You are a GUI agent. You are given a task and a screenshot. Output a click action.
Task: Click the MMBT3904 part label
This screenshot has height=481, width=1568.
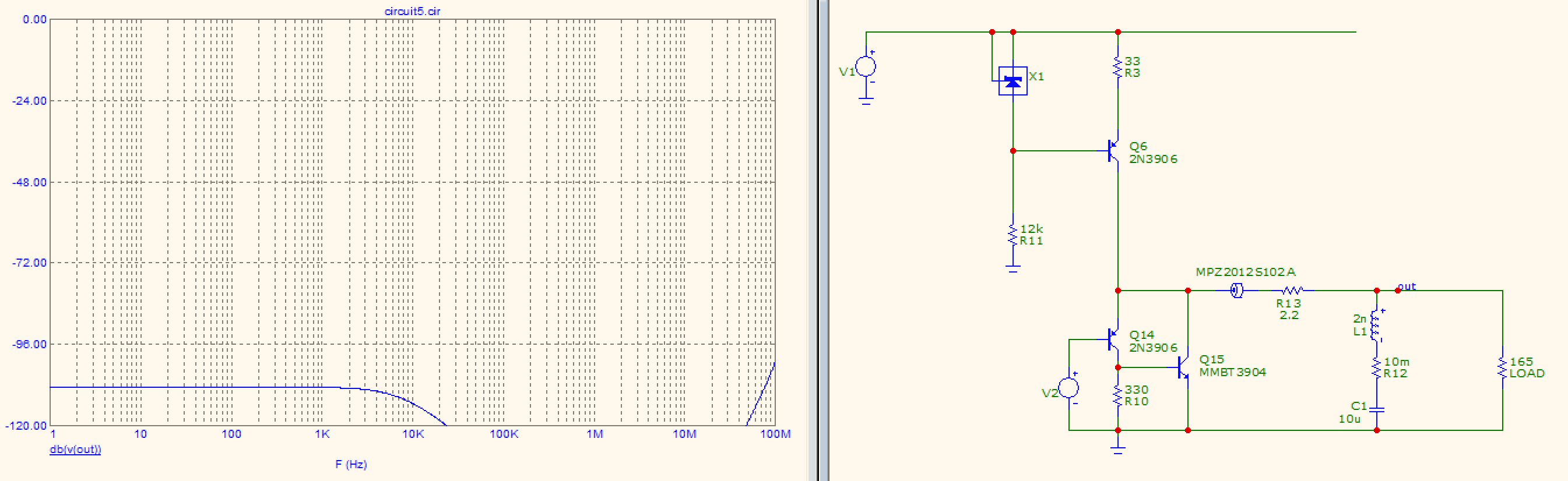[x=1233, y=372]
